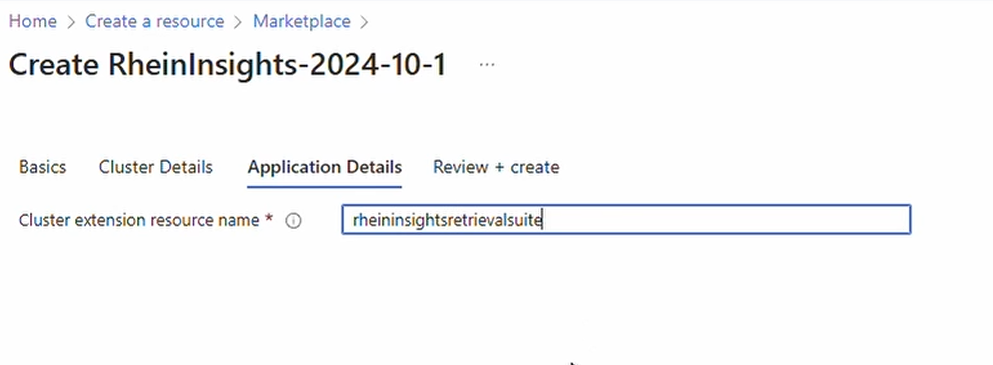Focus the Cluster extension resource name field
This screenshot has width=993, height=365.
(x=626, y=220)
